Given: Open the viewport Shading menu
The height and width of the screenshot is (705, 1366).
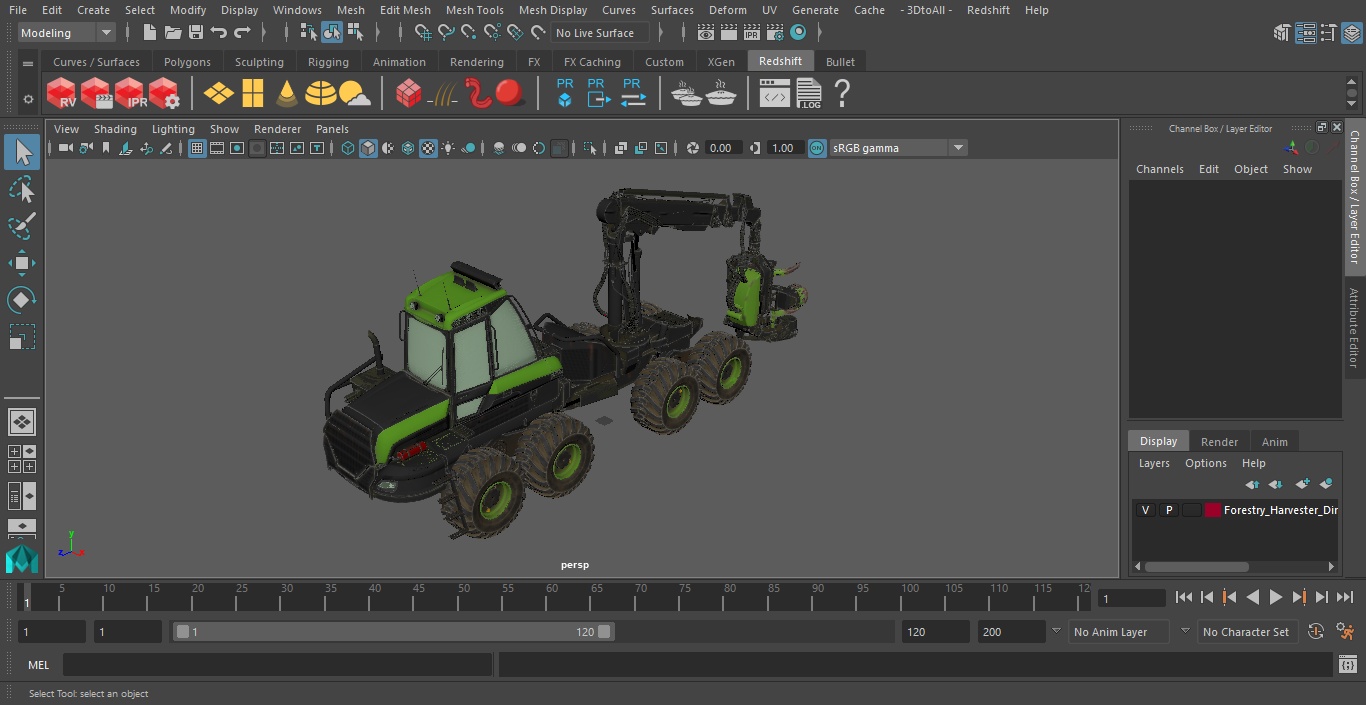Looking at the screenshot, I should click(115, 129).
